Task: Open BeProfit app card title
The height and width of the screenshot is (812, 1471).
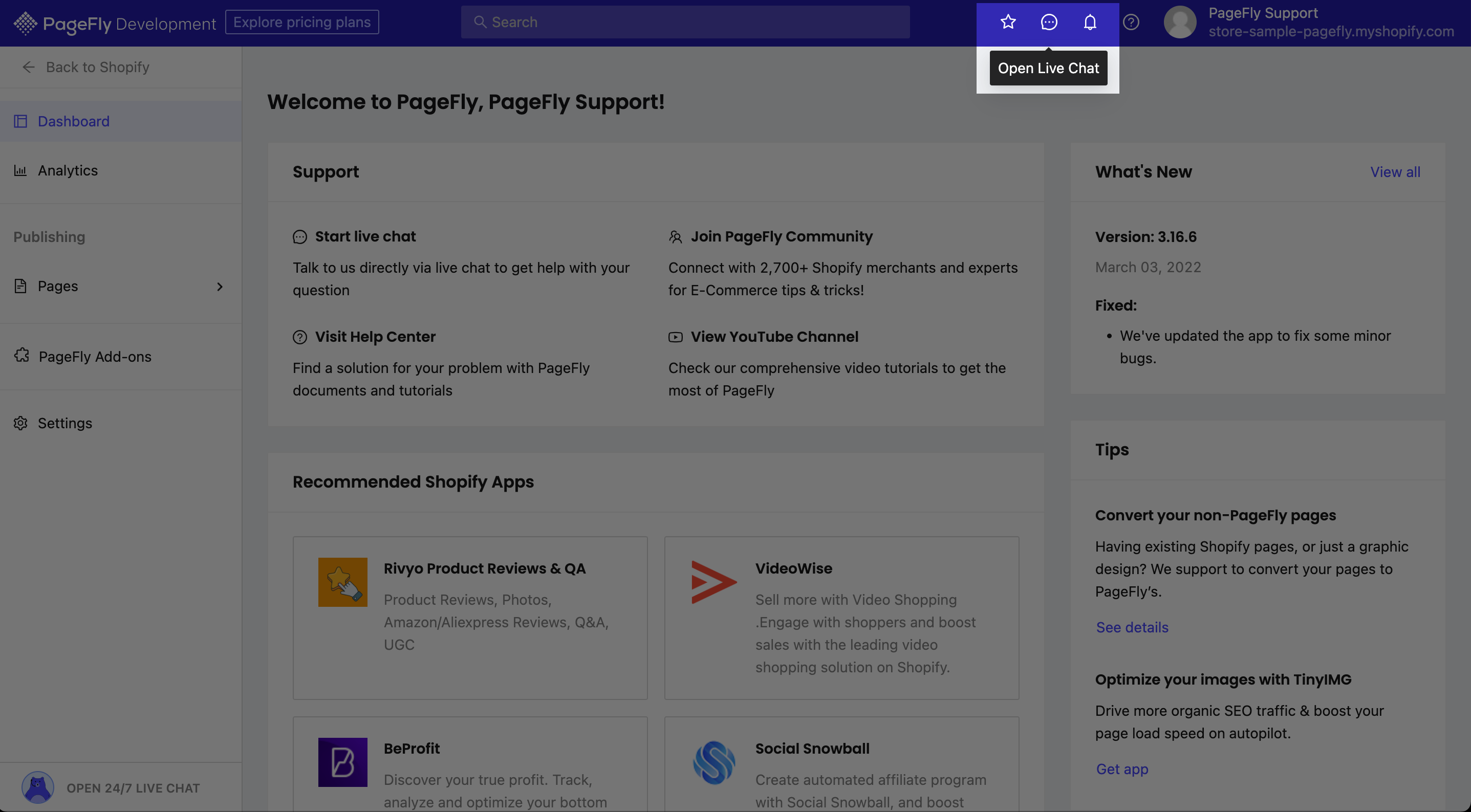Action: [411, 748]
